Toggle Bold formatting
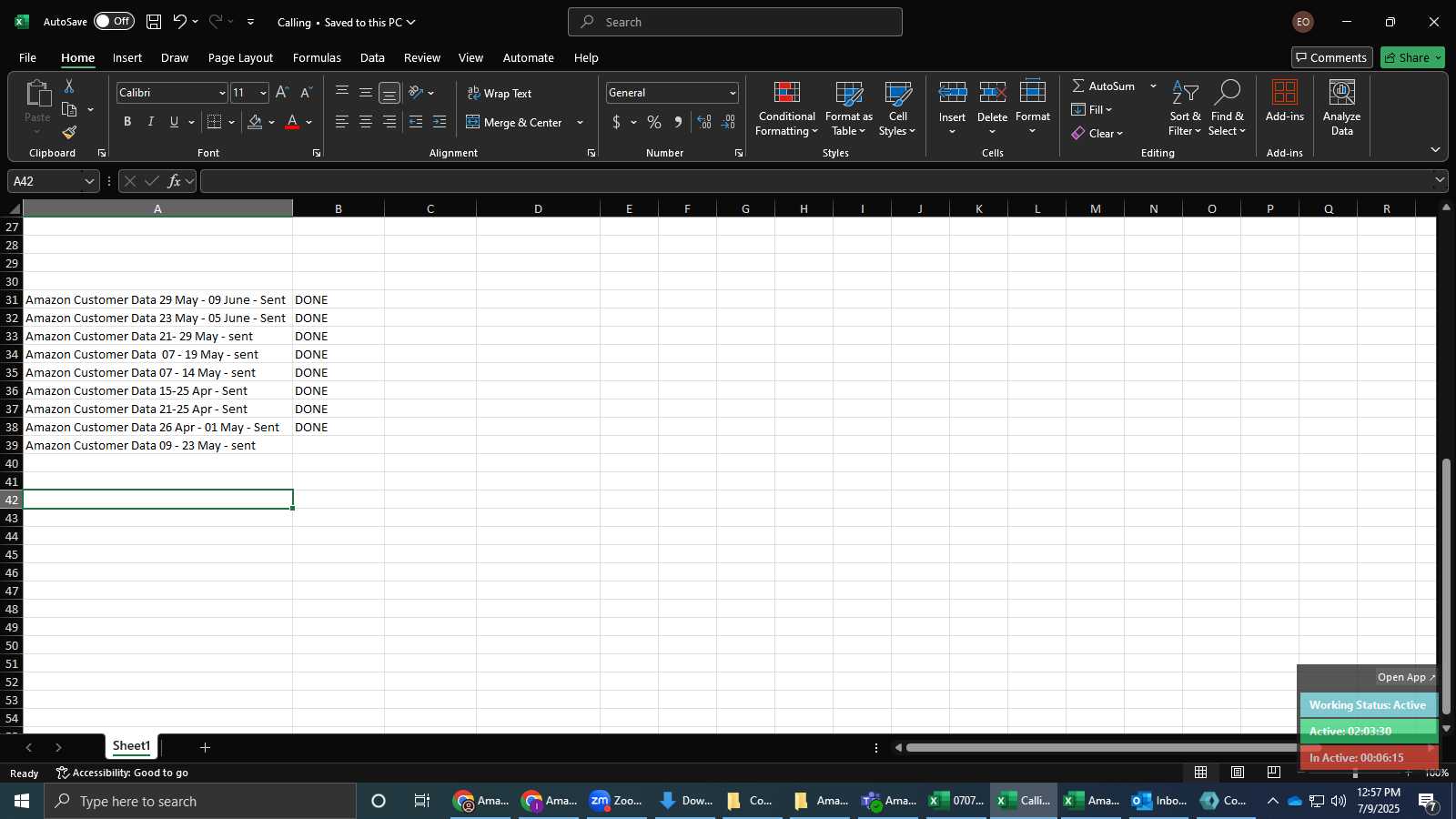1456x819 pixels. (127, 122)
